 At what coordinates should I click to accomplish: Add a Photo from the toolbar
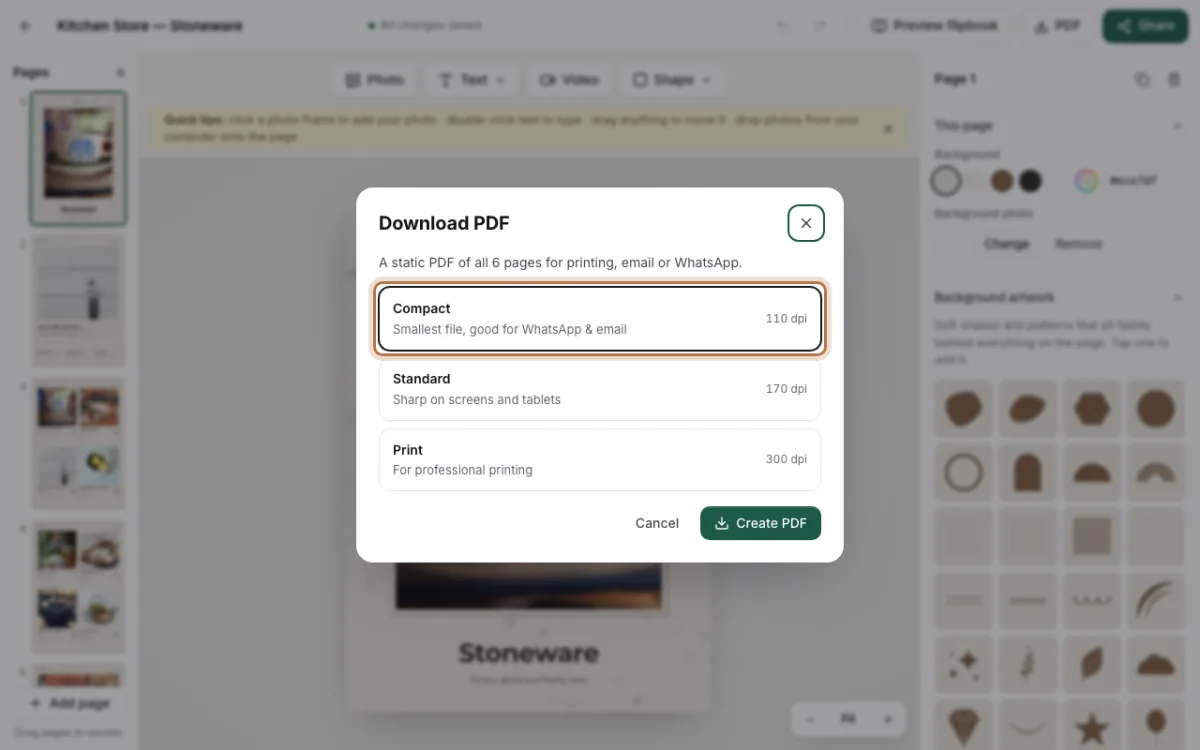point(375,80)
